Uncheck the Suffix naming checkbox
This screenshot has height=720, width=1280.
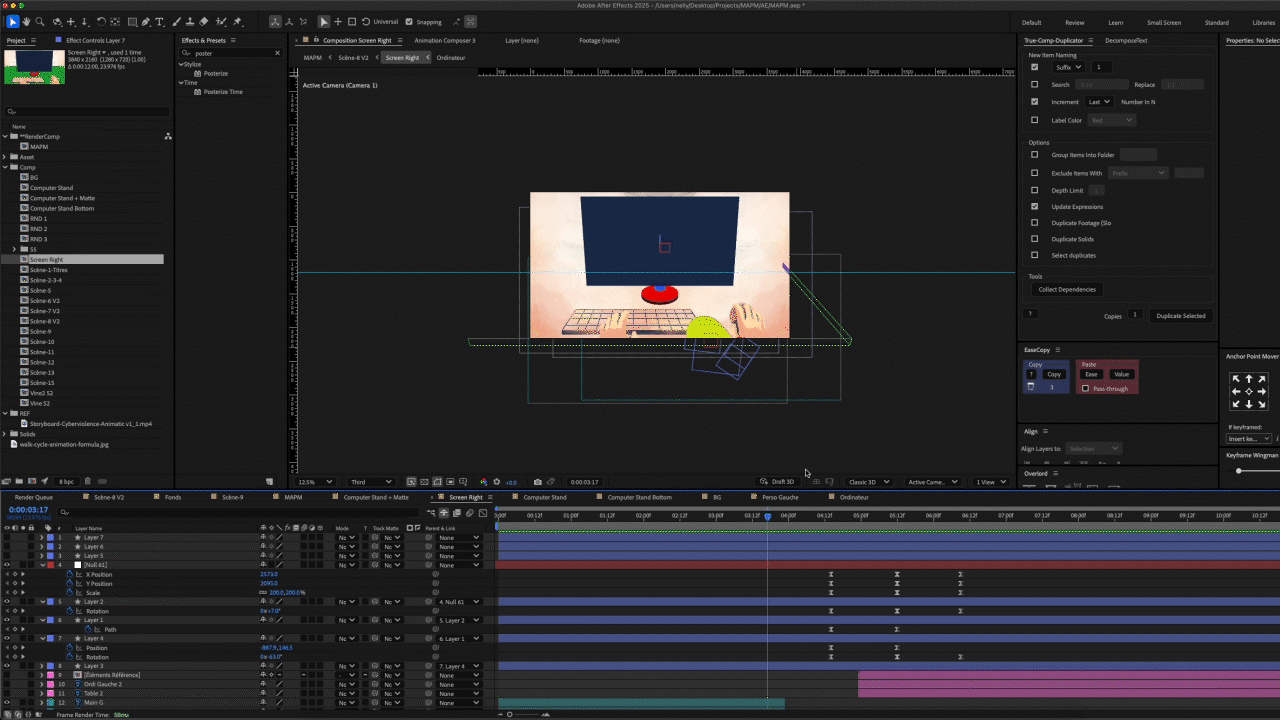1035,67
